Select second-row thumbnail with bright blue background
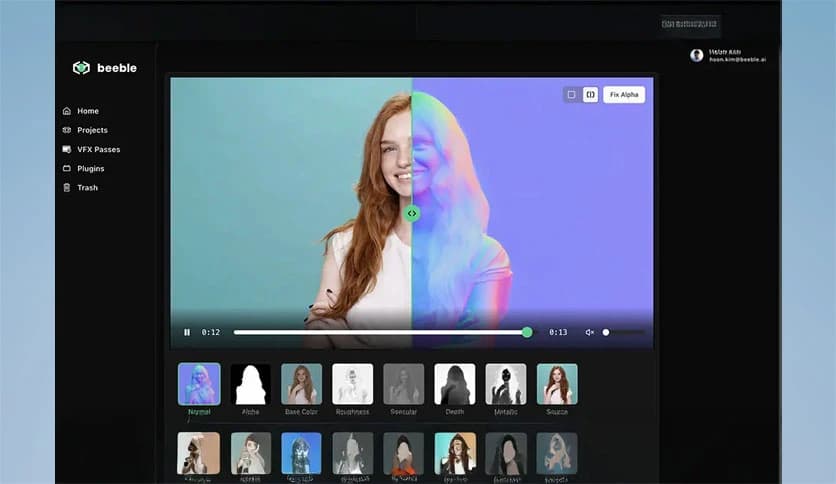This screenshot has height=484, width=836. click(x=301, y=453)
